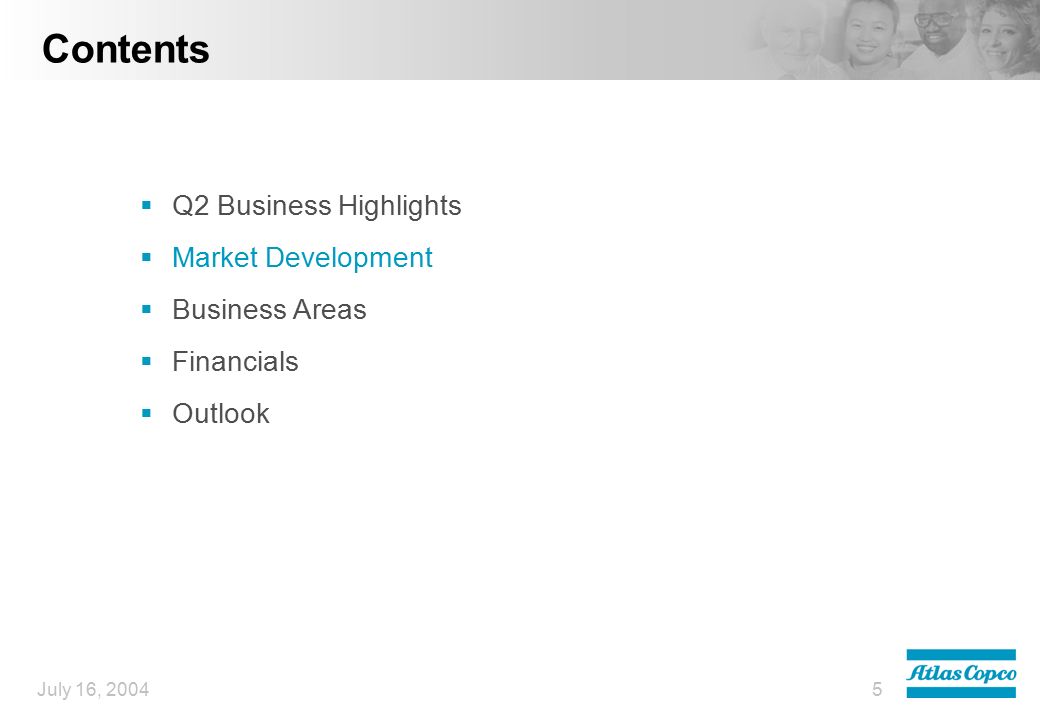This screenshot has width=1040, height=720.
Task: Click bullet square beside Market Development
Action: point(147,257)
